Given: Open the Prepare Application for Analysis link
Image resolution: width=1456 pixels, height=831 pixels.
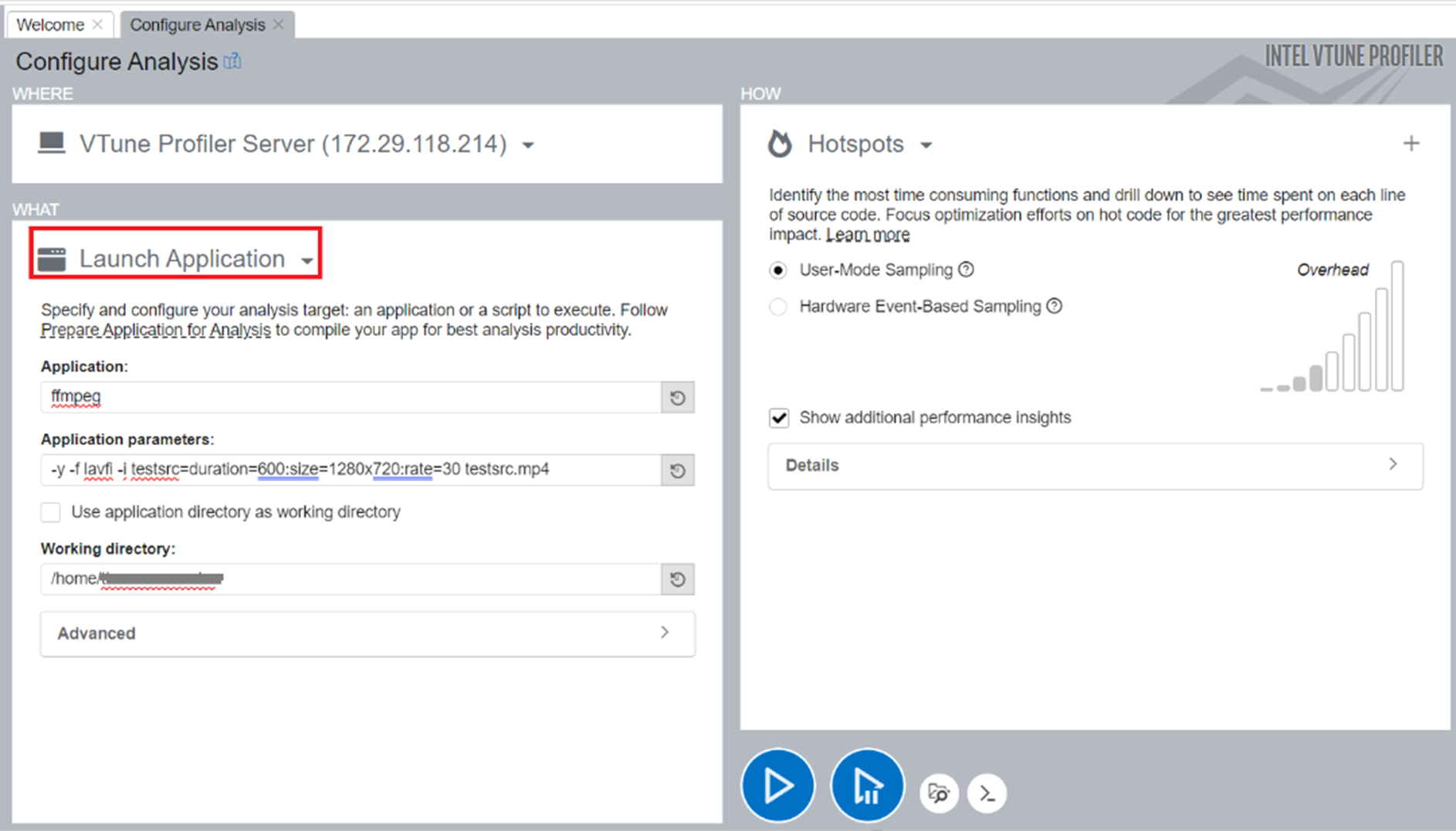Looking at the screenshot, I should pyautogui.click(x=155, y=329).
